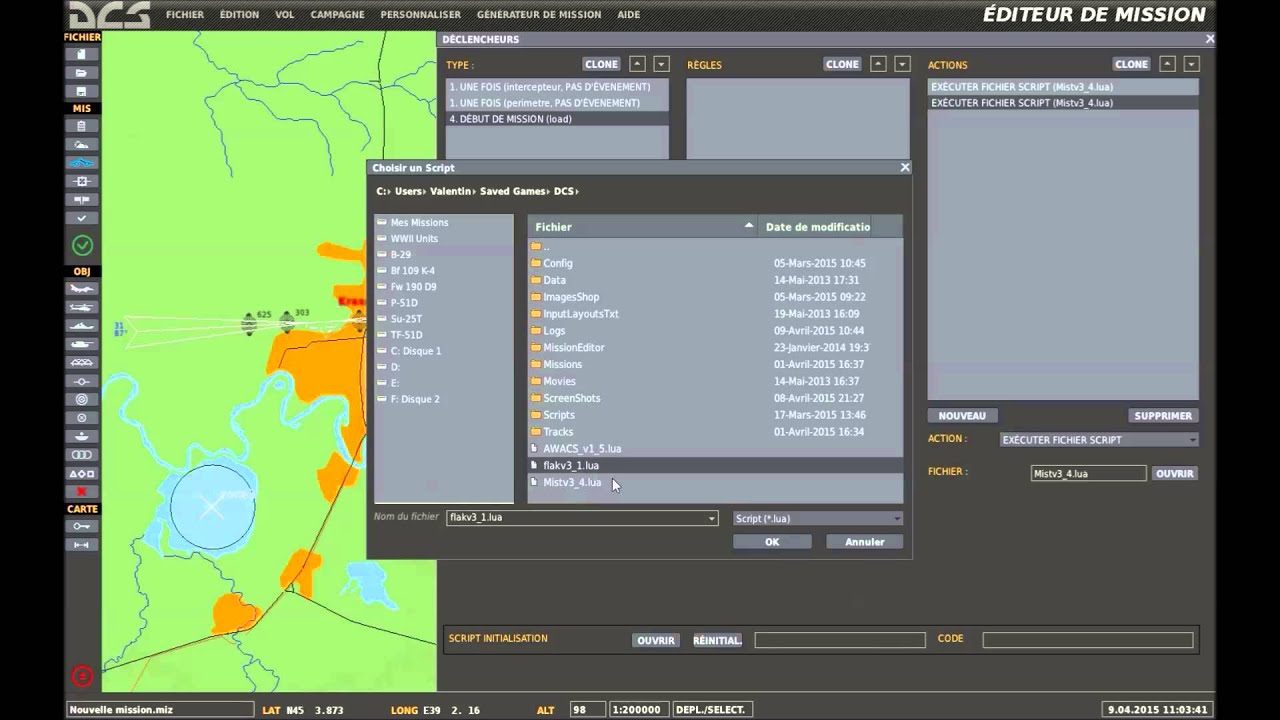The width and height of the screenshot is (1280, 720).
Task: Open the AIDE menu
Action: click(x=630, y=15)
